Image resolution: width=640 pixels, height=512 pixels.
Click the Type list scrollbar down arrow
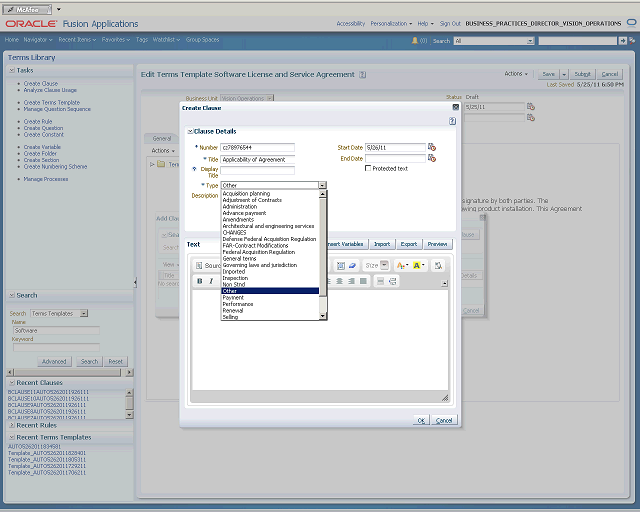coord(322,316)
